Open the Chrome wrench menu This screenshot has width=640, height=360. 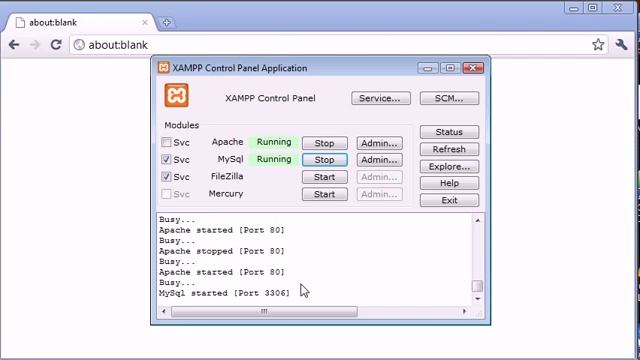(x=621, y=44)
